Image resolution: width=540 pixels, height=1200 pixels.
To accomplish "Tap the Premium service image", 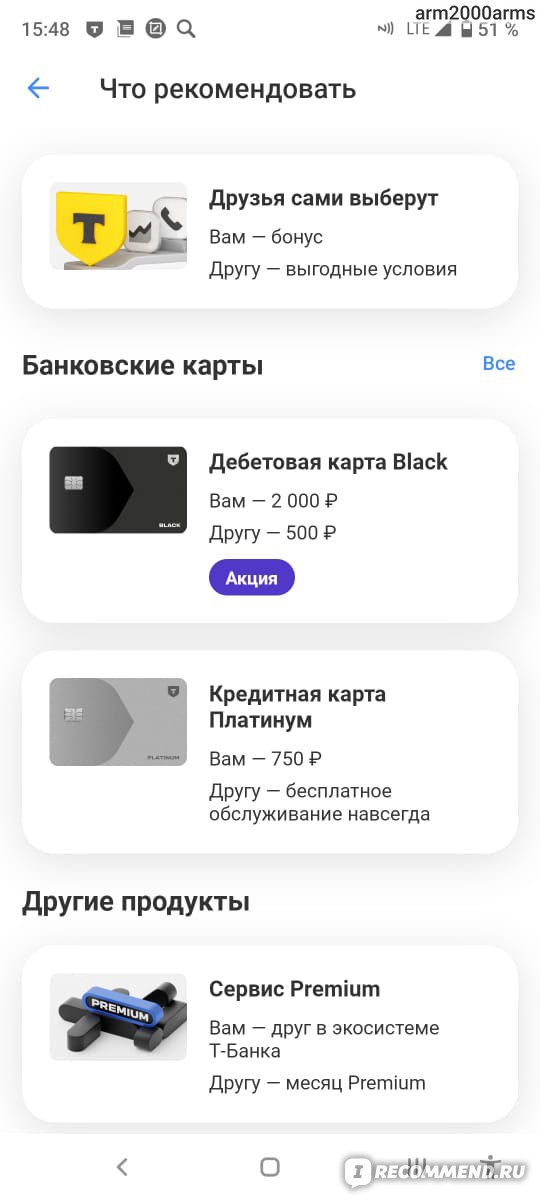I will click(118, 1017).
